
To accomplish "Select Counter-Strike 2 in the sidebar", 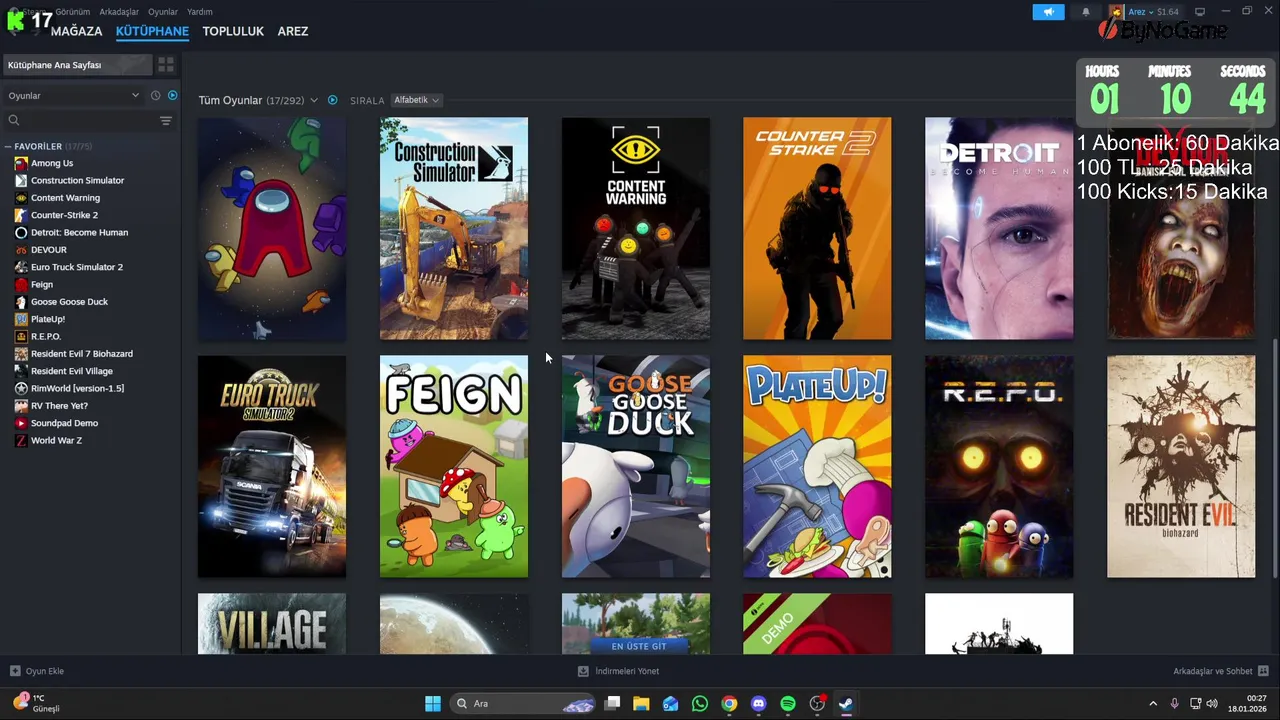I will [x=64, y=215].
